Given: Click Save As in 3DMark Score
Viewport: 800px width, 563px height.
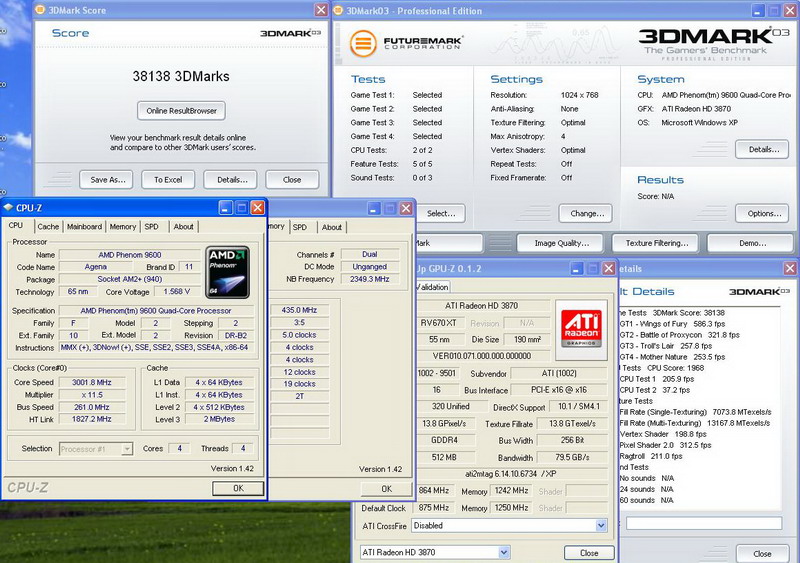Looking at the screenshot, I should 106,180.
